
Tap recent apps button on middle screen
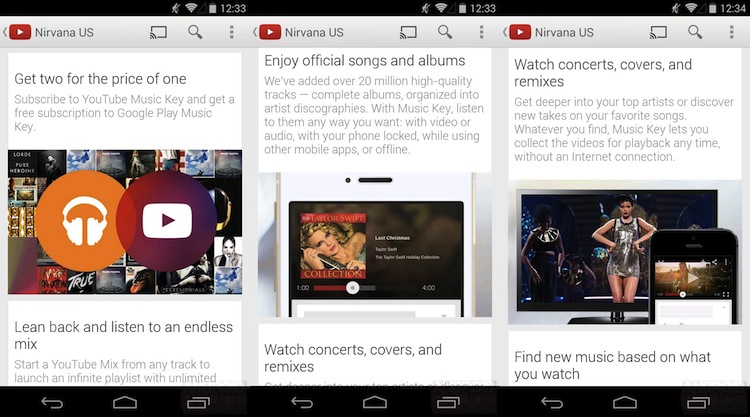(x=448, y=403)
